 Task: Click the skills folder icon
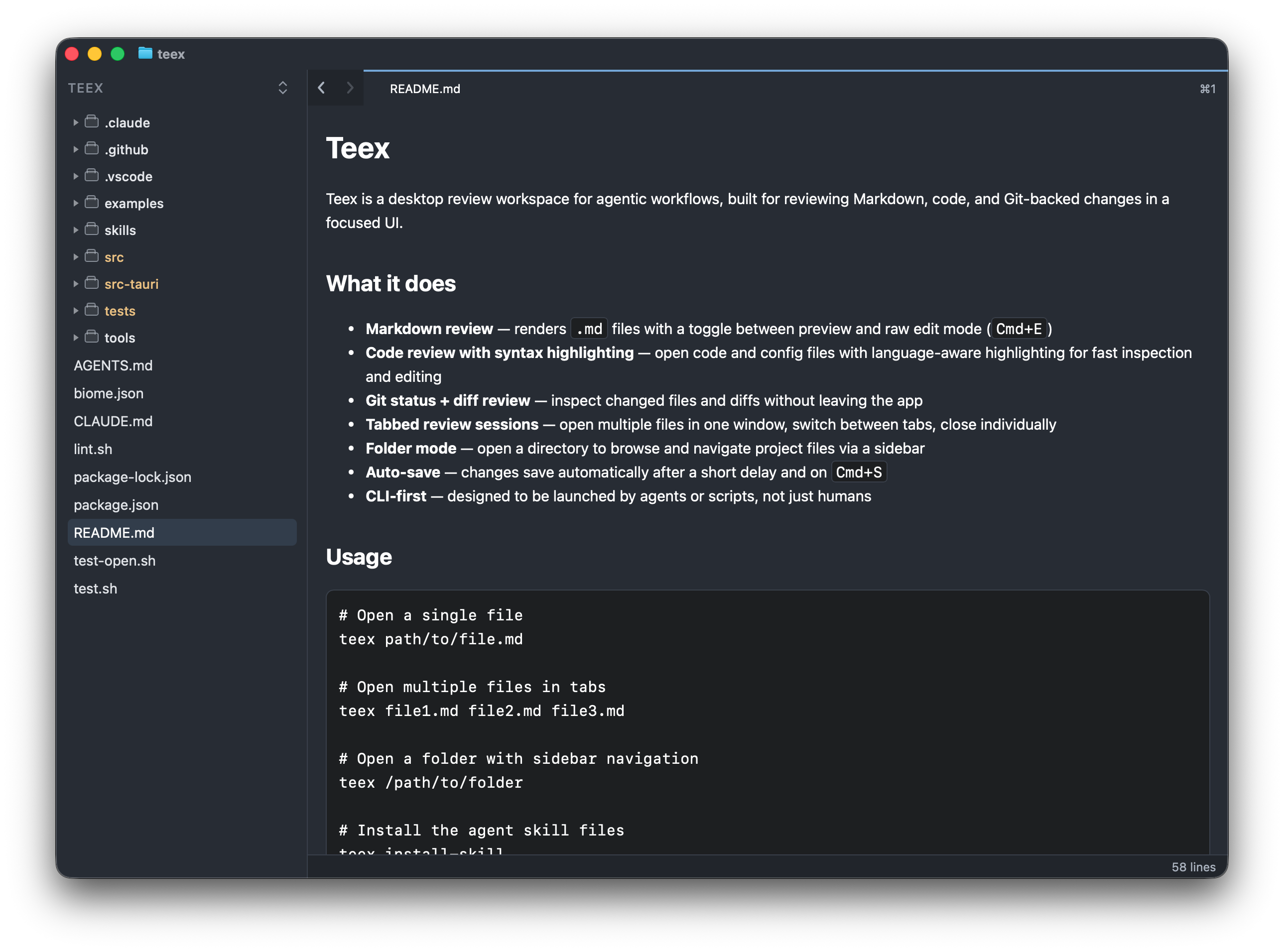pyautogui.click(x=92, y=230)
